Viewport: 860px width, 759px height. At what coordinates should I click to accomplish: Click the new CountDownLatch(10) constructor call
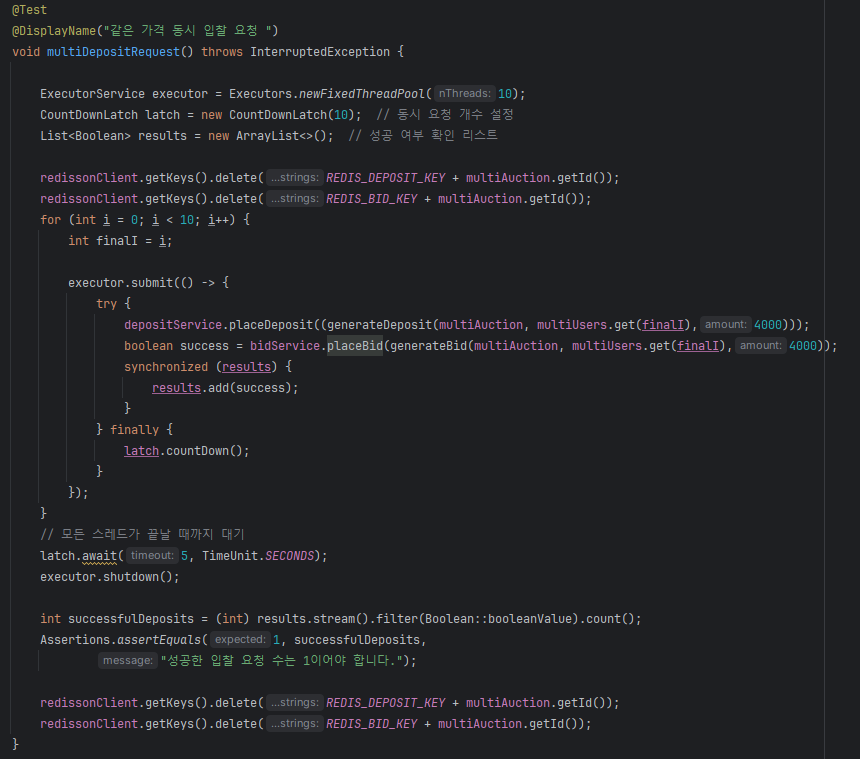point(279,115)
